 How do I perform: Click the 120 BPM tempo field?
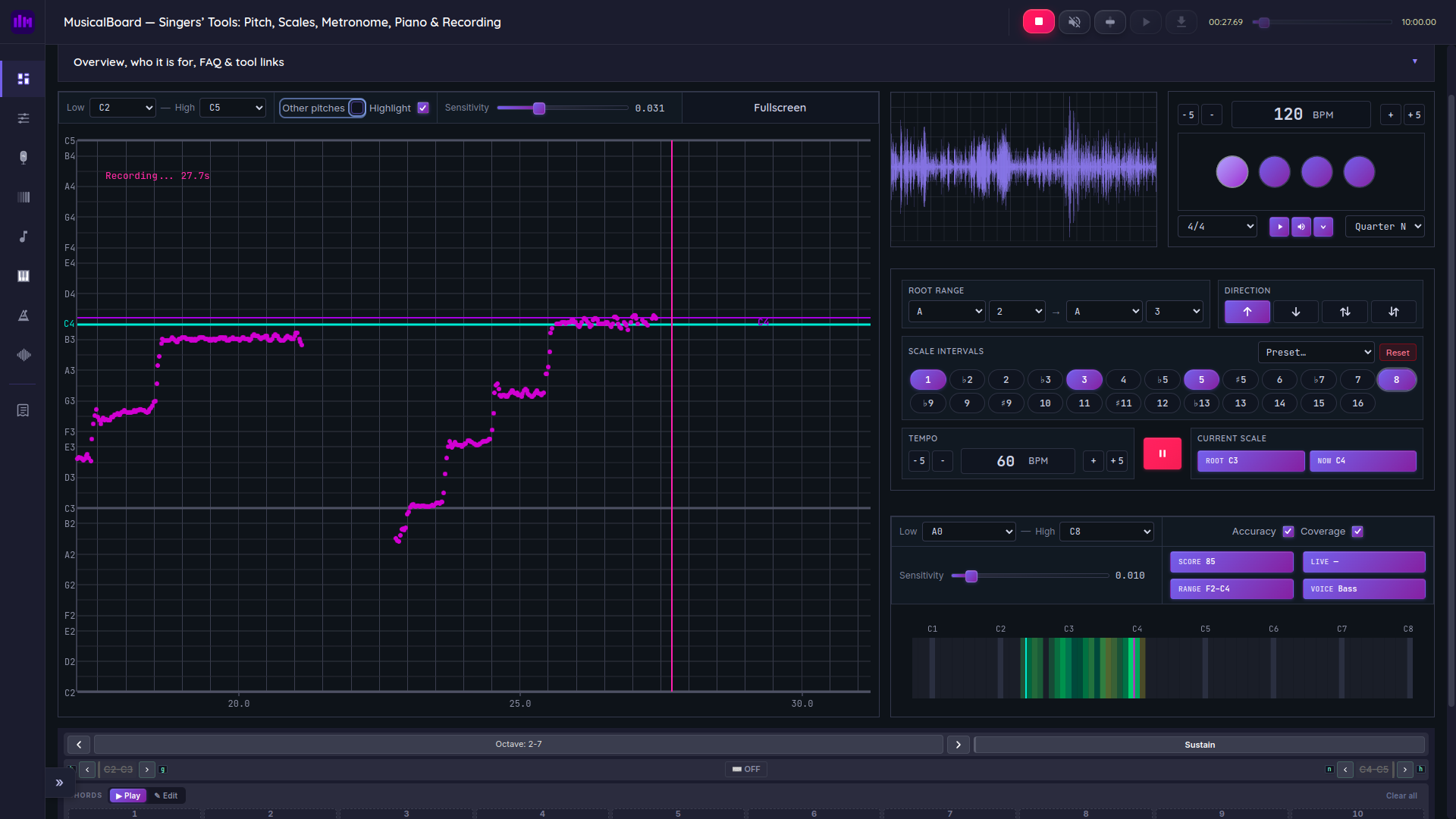(x=1301, y=115)
